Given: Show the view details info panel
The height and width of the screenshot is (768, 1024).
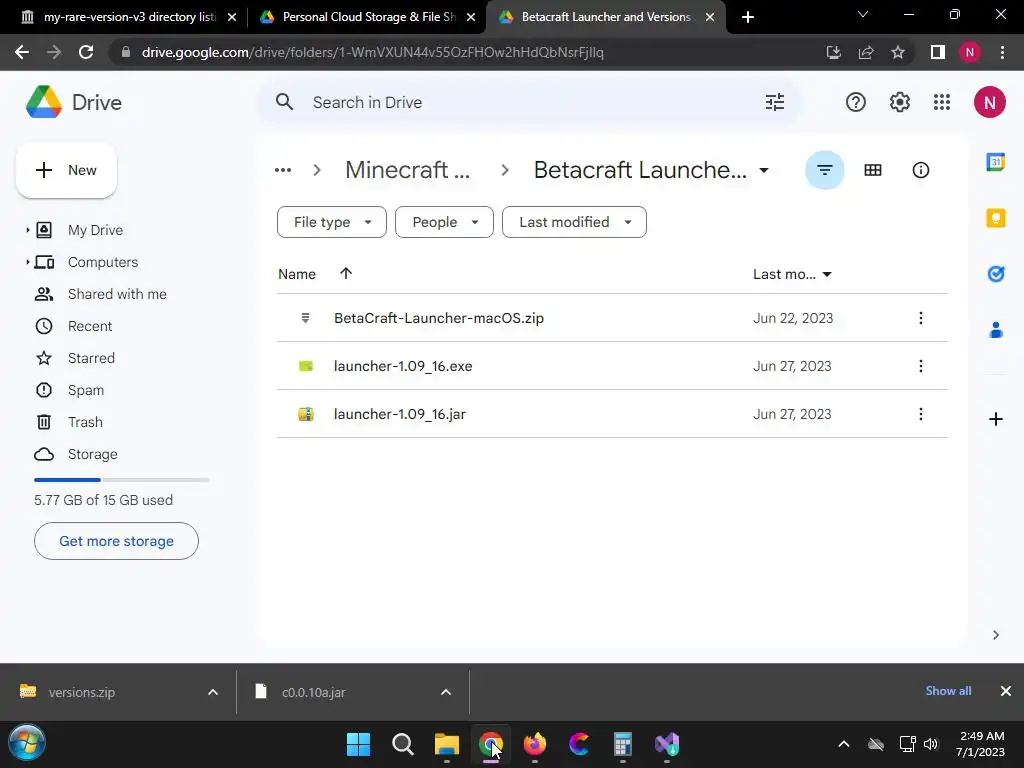Looking at the screenshot, I should coord(920,170).
